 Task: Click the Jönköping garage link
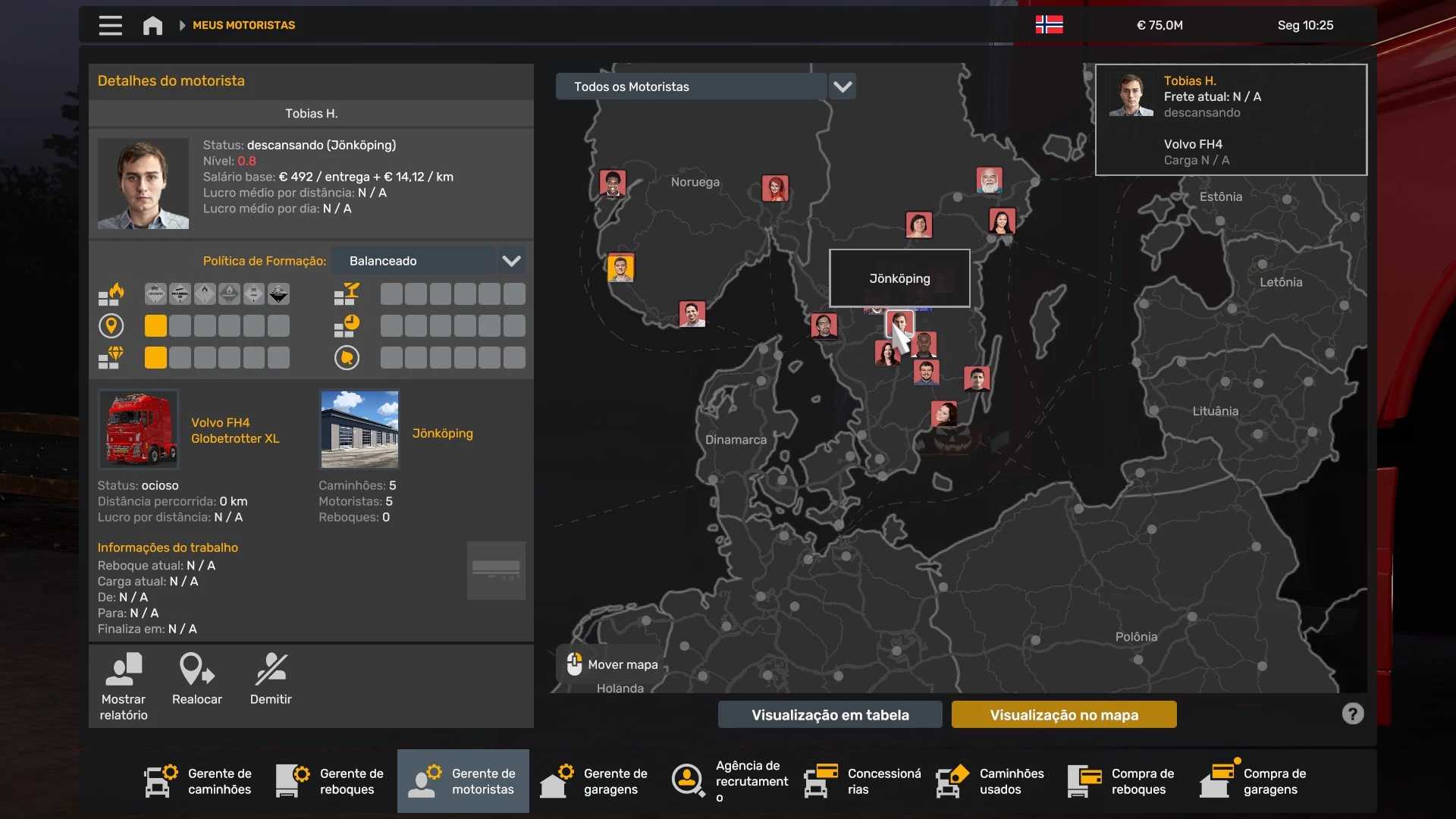(x=442, y=433)
